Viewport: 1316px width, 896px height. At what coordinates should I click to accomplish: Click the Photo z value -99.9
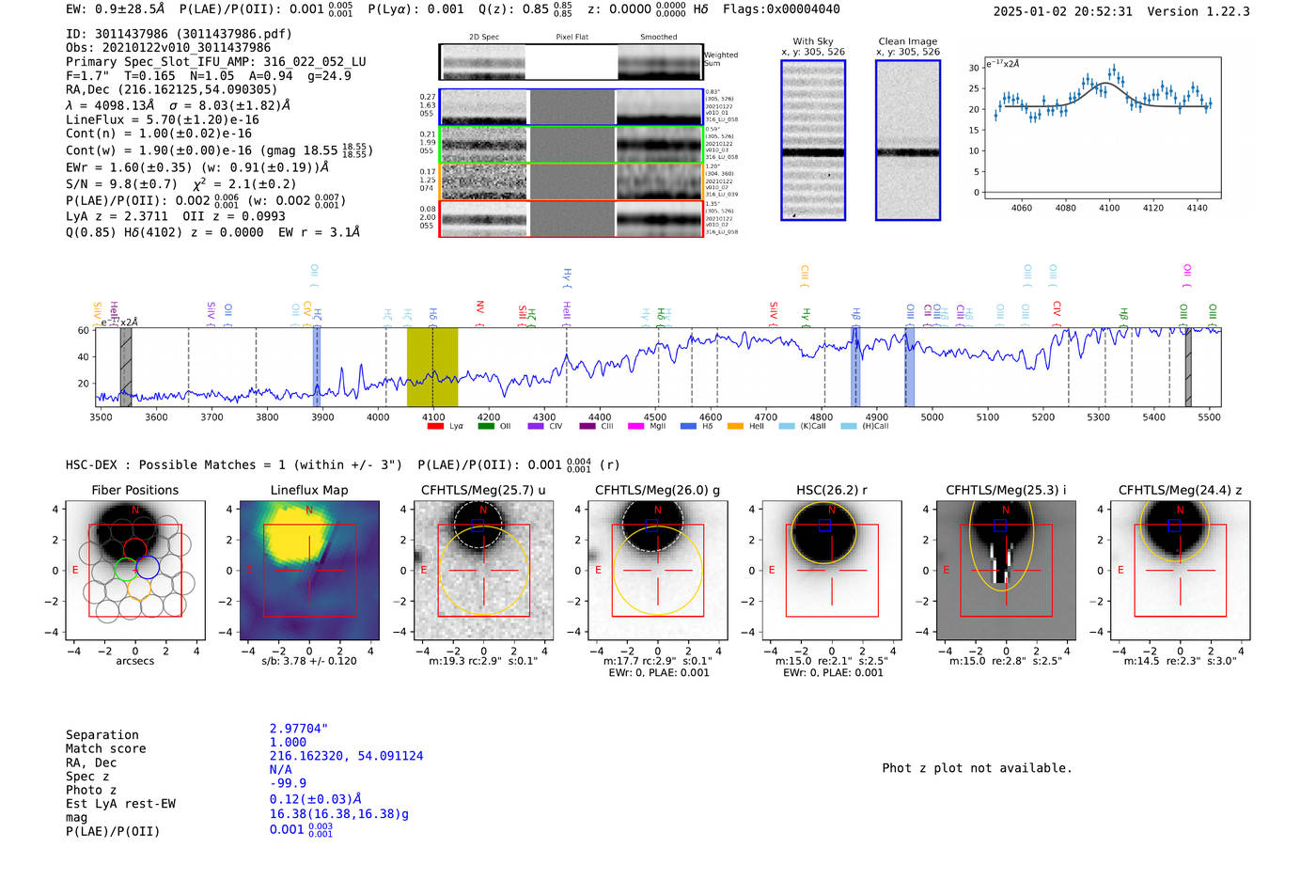click(x=288, y=783)
